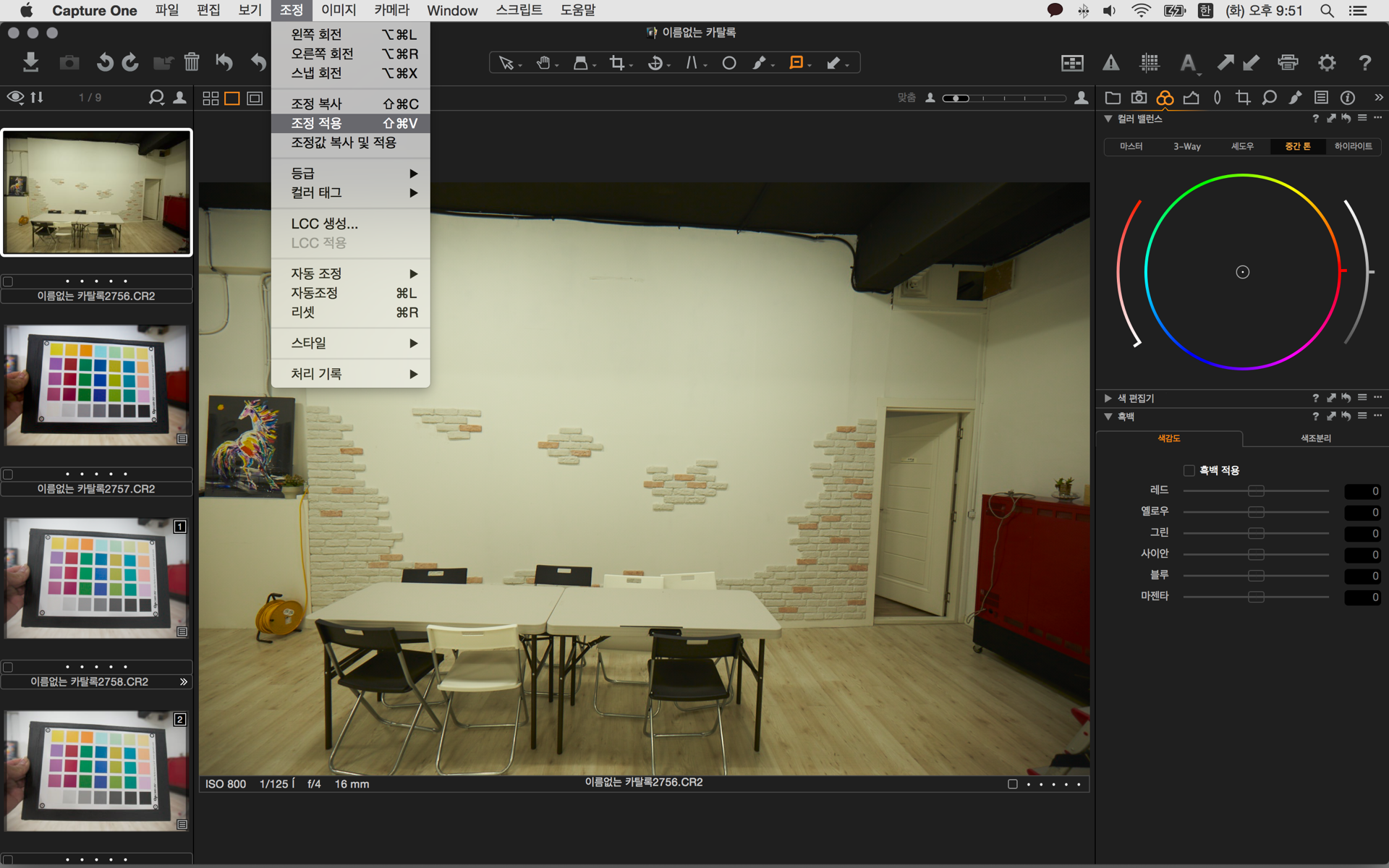The width and height of the screenshot is (1389, 868).
Task: Expand the 색 편집기 panel
Action: tap(1108, 398)
